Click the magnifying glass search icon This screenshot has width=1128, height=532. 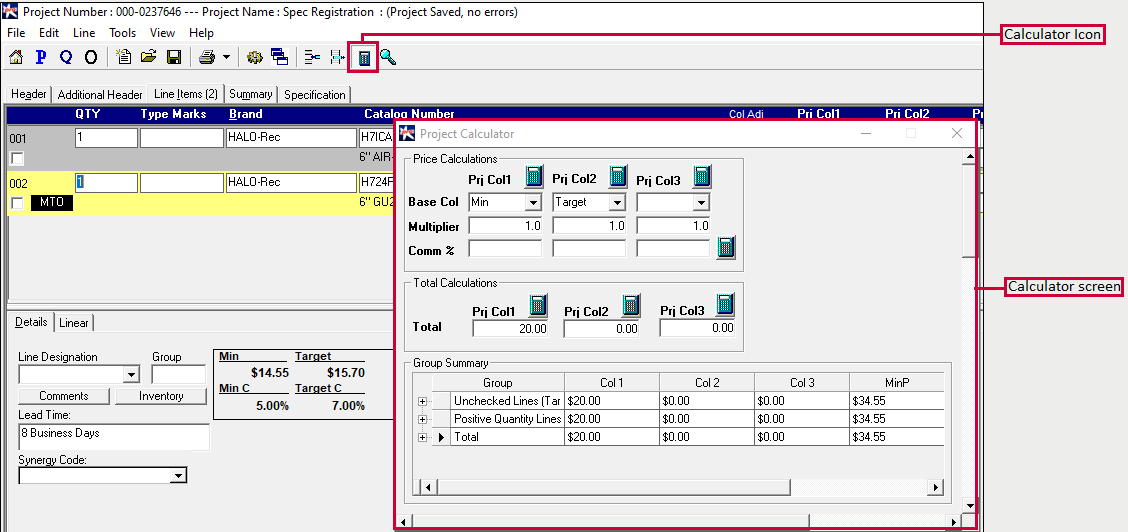pos(388,58)
